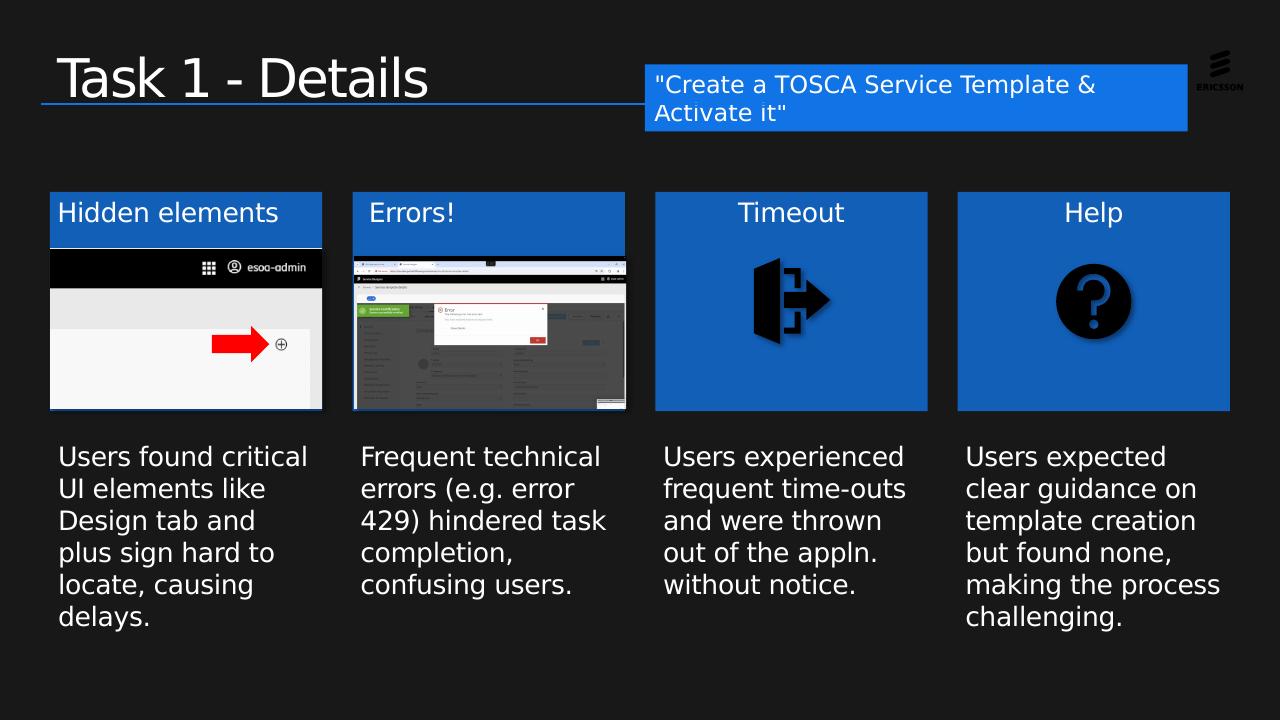1281x720 pixels.
Task: Open the apps grid icon beside esoa-admin
Action: click(x=209, y=268)
